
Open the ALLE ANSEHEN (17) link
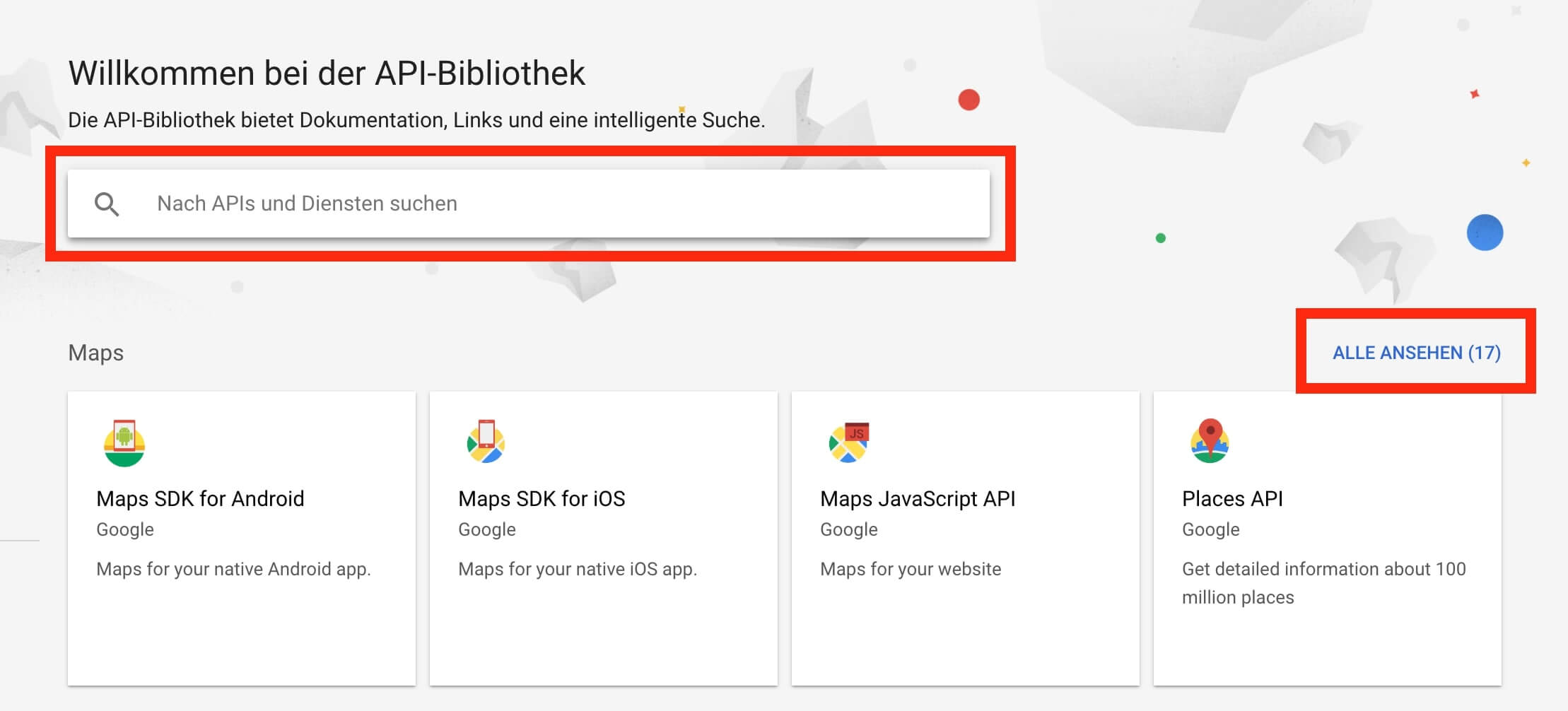[1416, 353]
